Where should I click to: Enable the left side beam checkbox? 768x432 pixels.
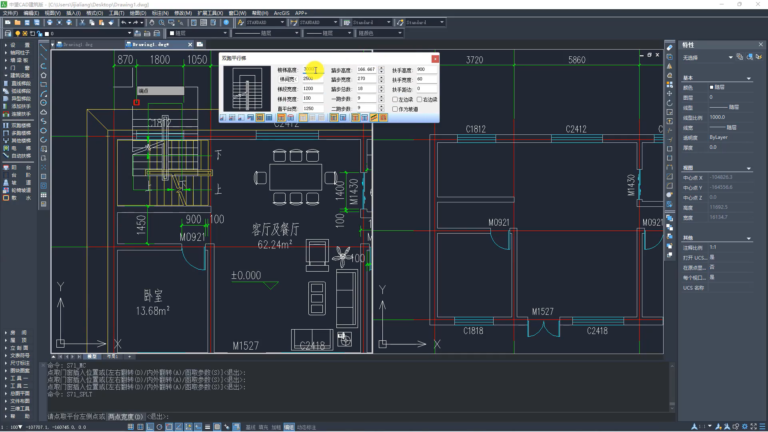pyautogui.click(x=395, y=99)
